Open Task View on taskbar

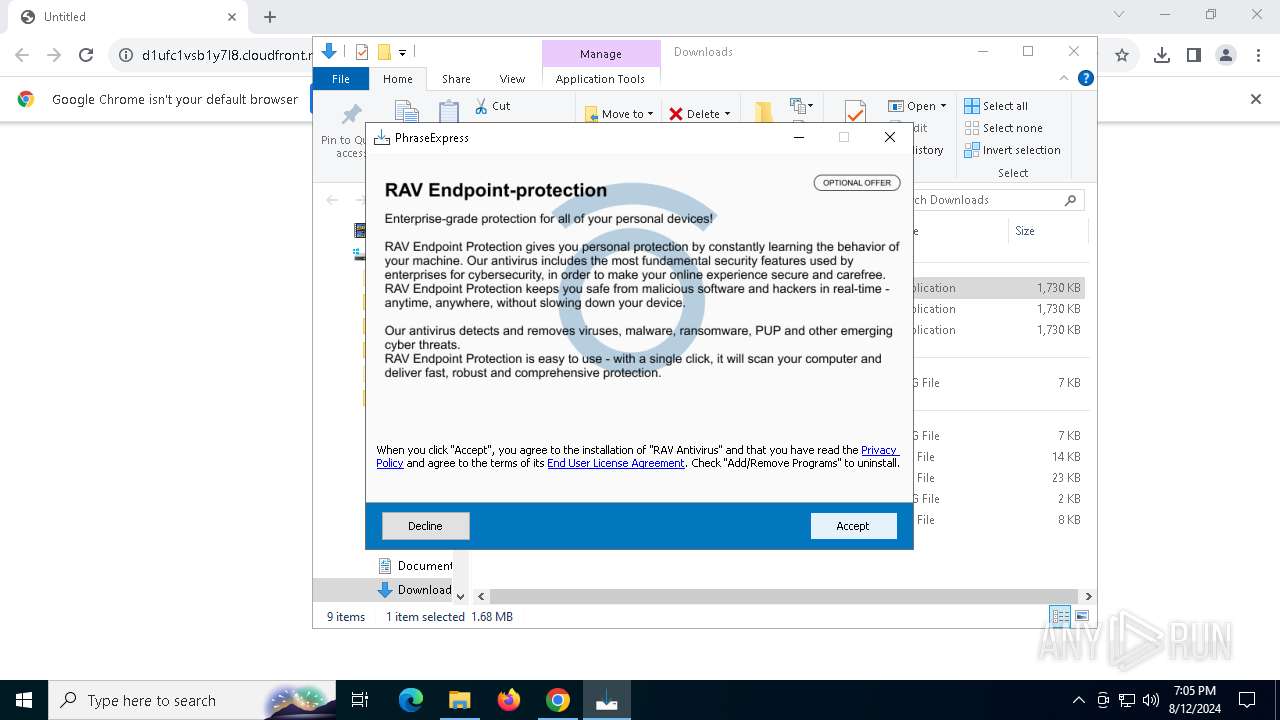point(360,700)
